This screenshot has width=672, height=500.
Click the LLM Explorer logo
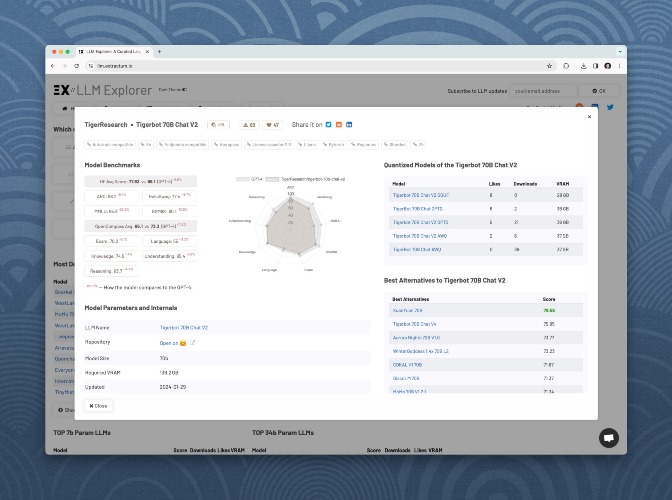pyautogui.click(x=103, y=90)
